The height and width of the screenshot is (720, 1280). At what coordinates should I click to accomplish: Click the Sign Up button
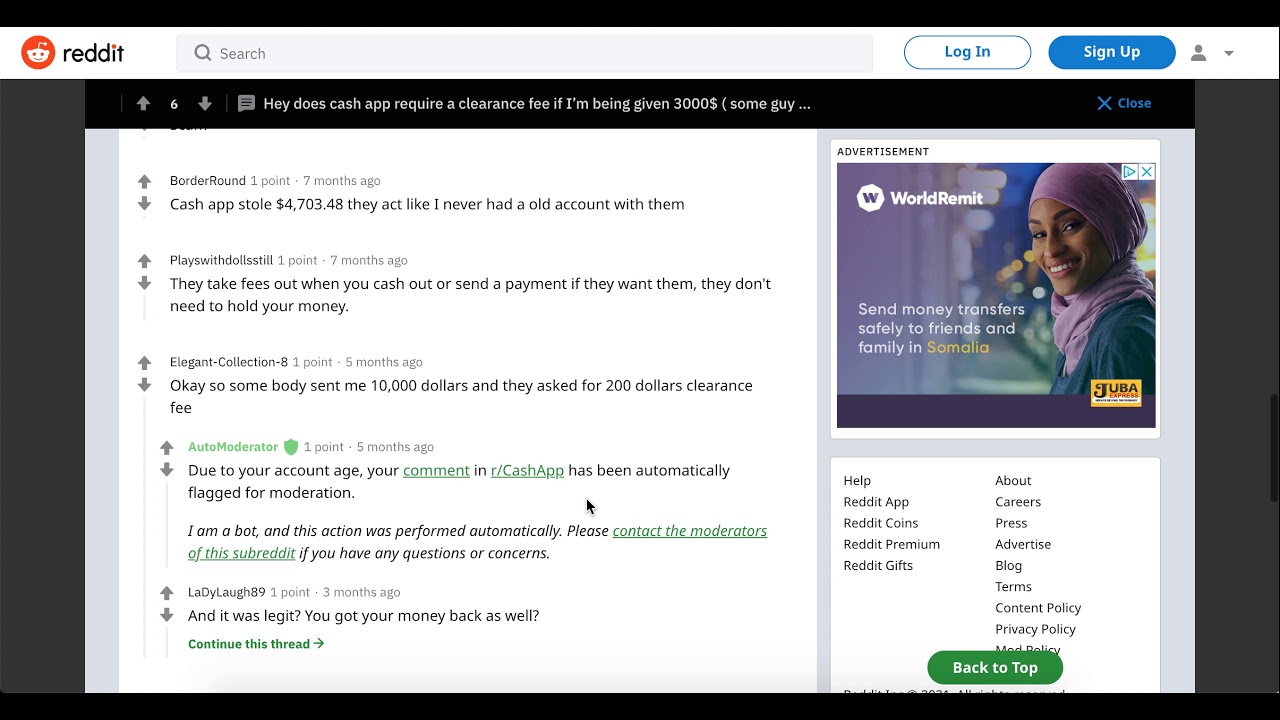click(x=1111, y=52)
